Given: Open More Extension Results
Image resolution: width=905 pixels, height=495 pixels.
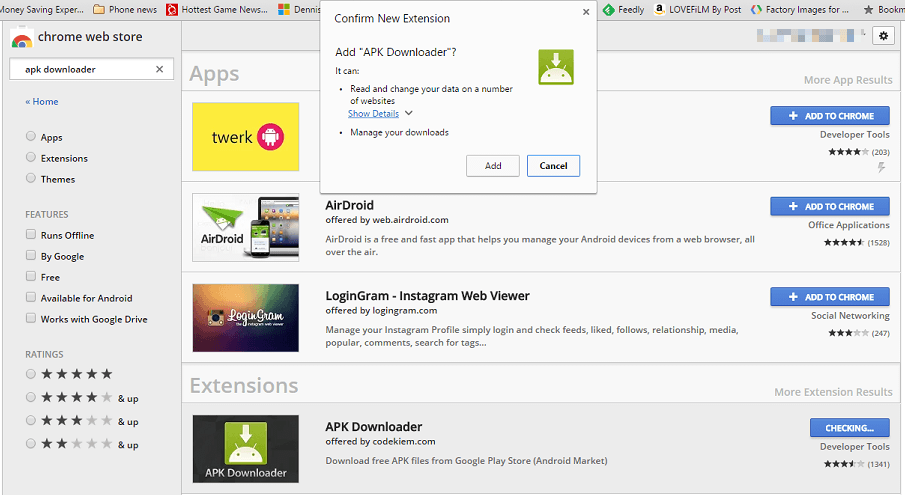Looking at the screenshot, I should (833, 392).
